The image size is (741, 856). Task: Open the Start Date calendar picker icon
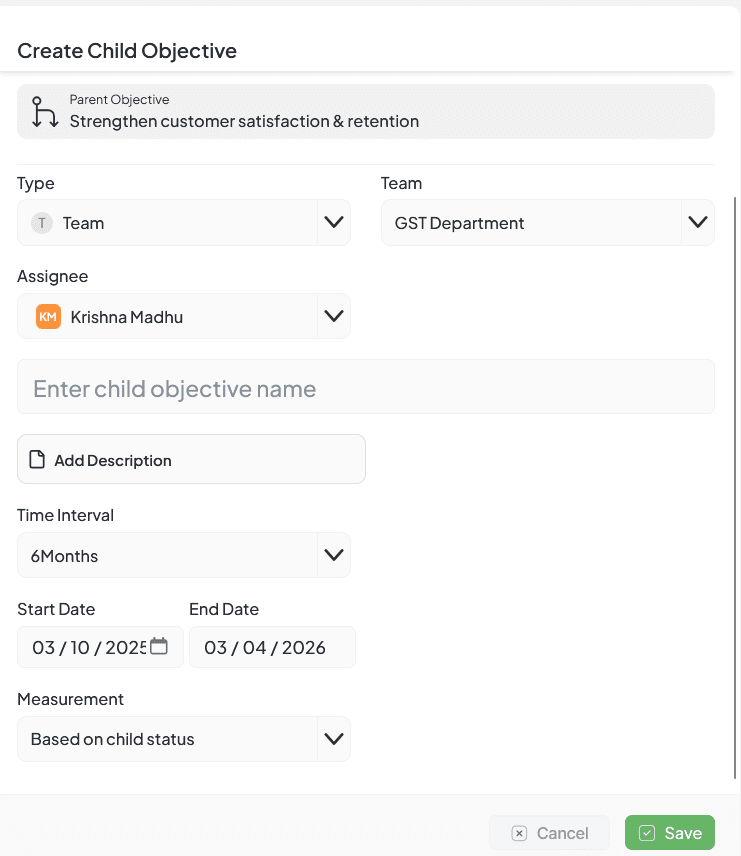pyautogui.click(x=159, y=646)
